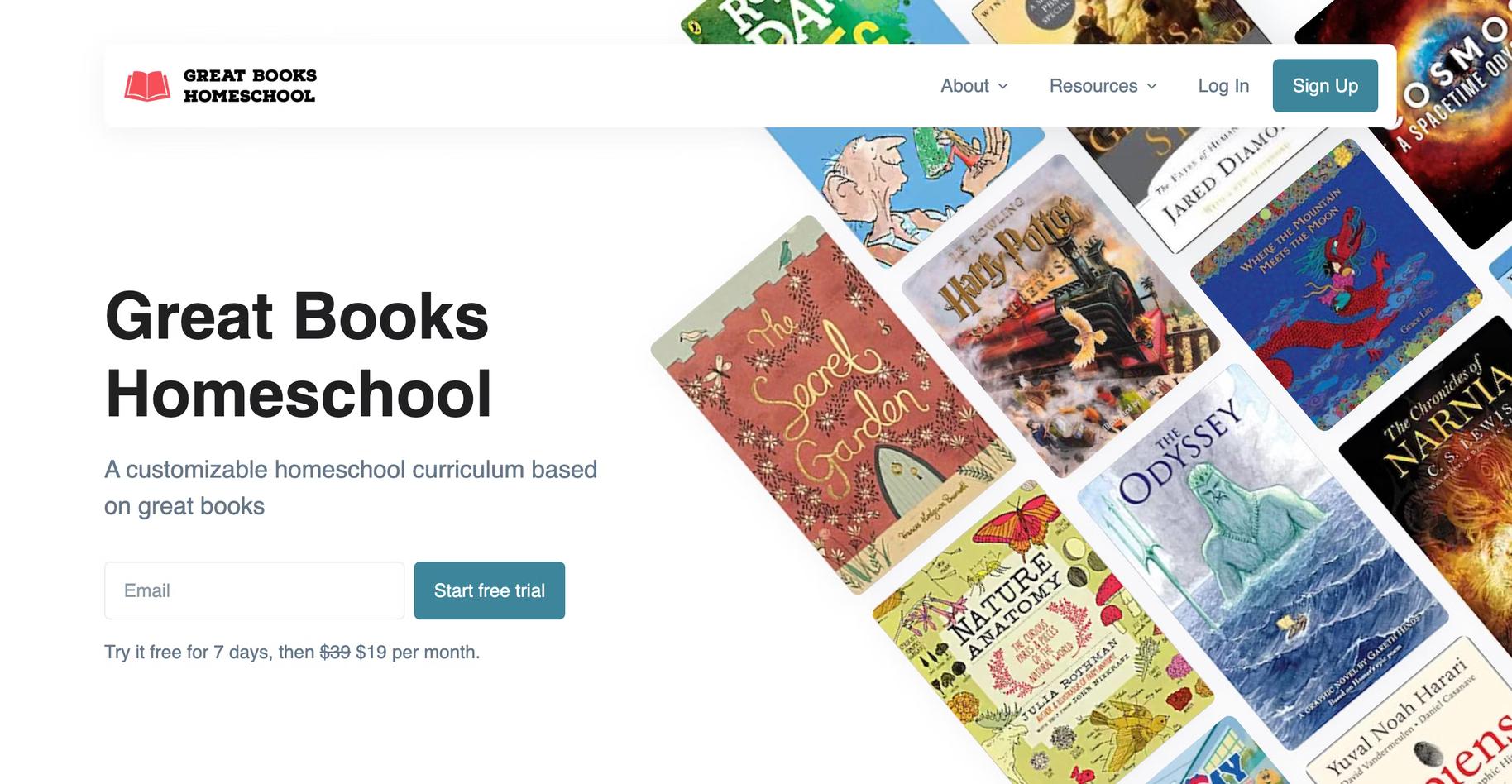
Task: Click the red open-book logo icon
Action: click(x=147, y=86)
